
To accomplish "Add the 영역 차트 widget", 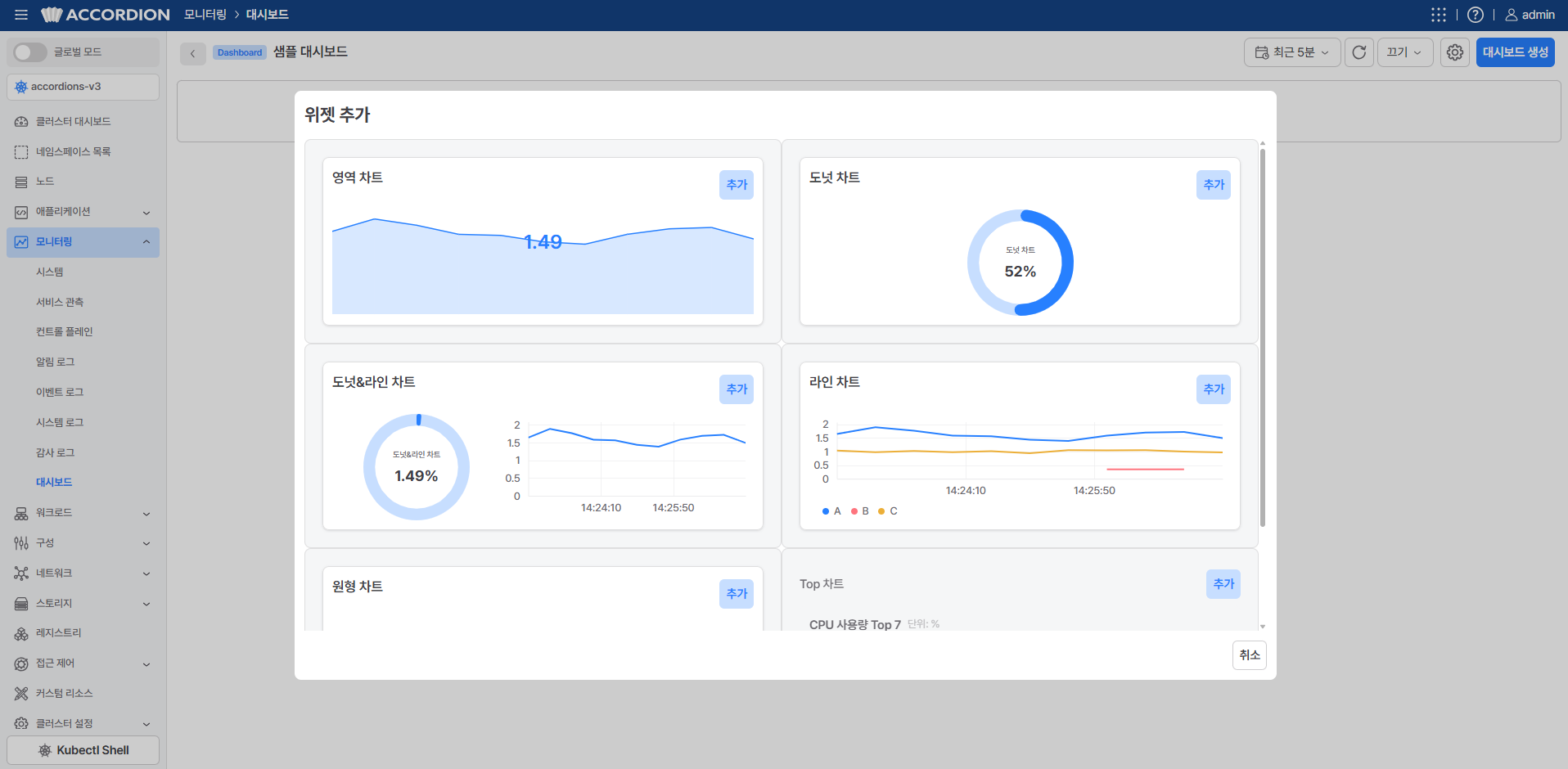I will 737,185.
